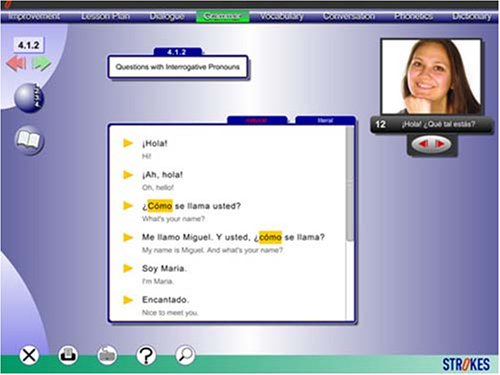Screen dimensions: 500x375
Task: Go to the Phonetics section
Action: [x=413, y=16]
